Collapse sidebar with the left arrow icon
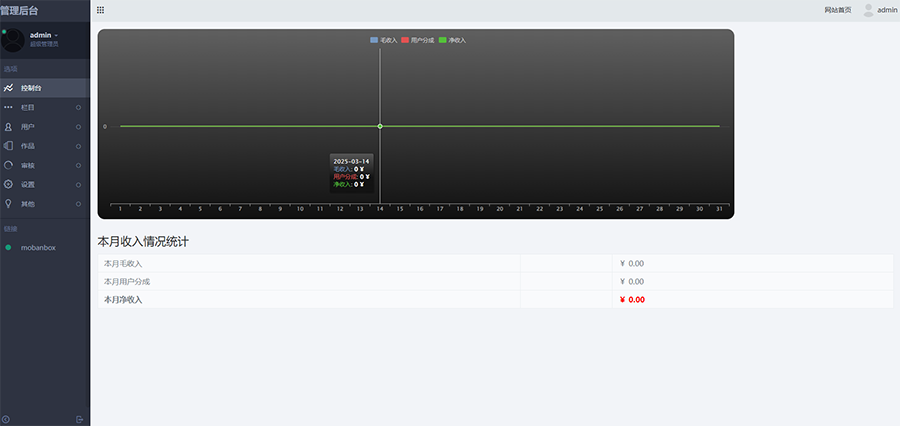The height and width of the screenshot is (426, 900). (6, 419)
